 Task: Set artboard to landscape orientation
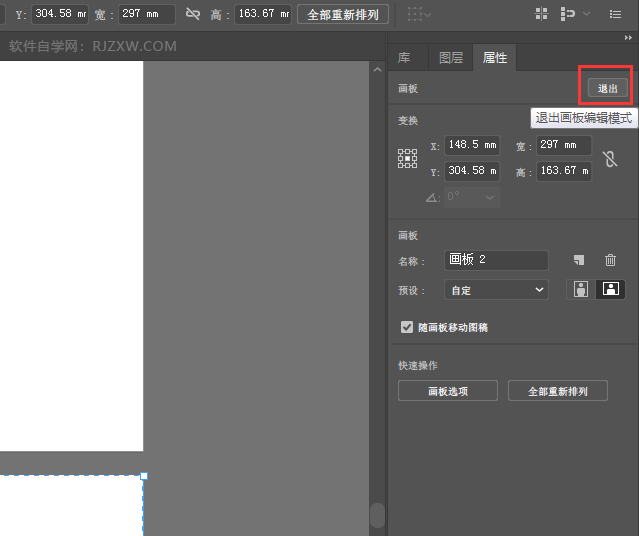click(x=608, y=290)
